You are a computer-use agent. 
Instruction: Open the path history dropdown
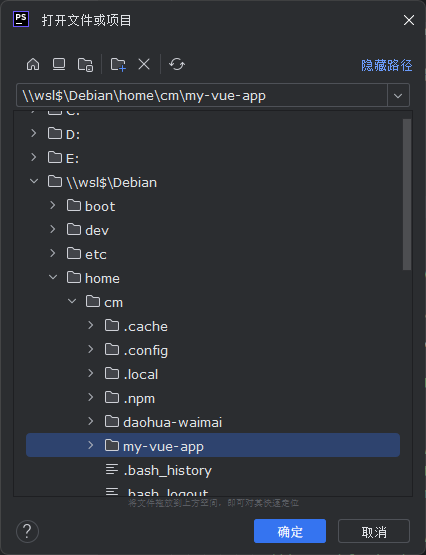point(398,95)
